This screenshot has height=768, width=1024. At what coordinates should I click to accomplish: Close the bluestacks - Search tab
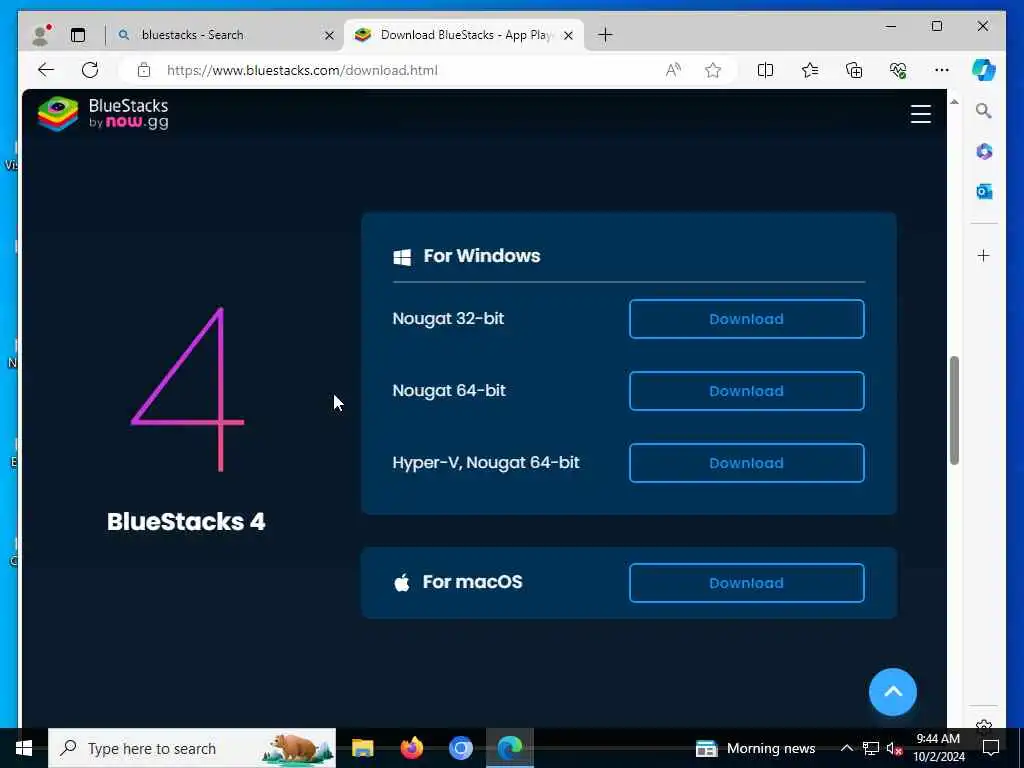point(329,35)
